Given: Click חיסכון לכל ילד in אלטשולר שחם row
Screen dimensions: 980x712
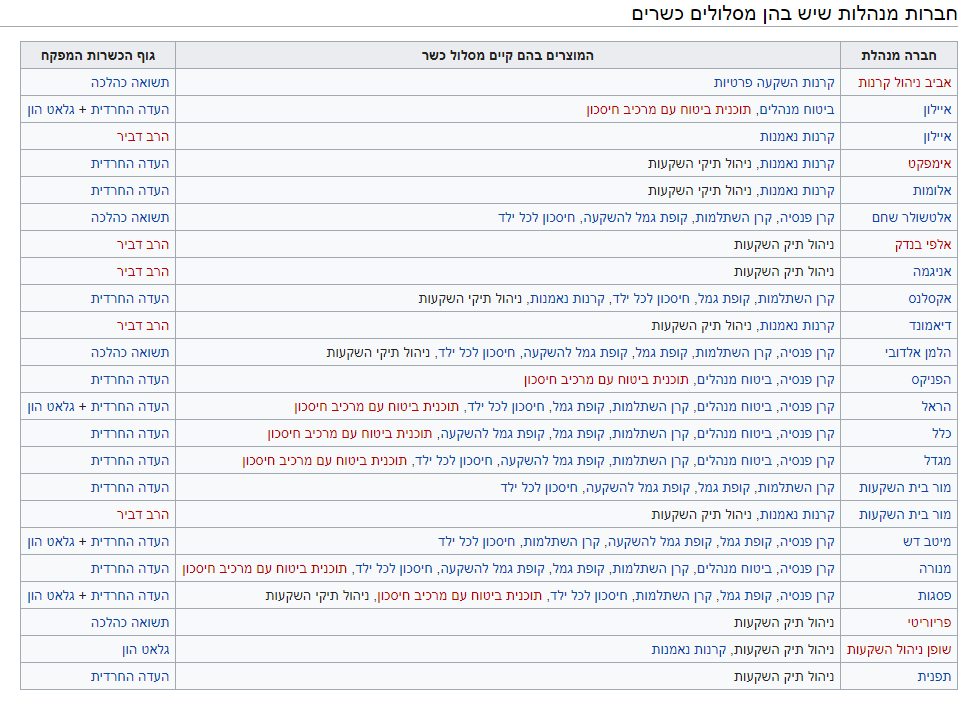Looking at the screenshot, I should point(536,218).
